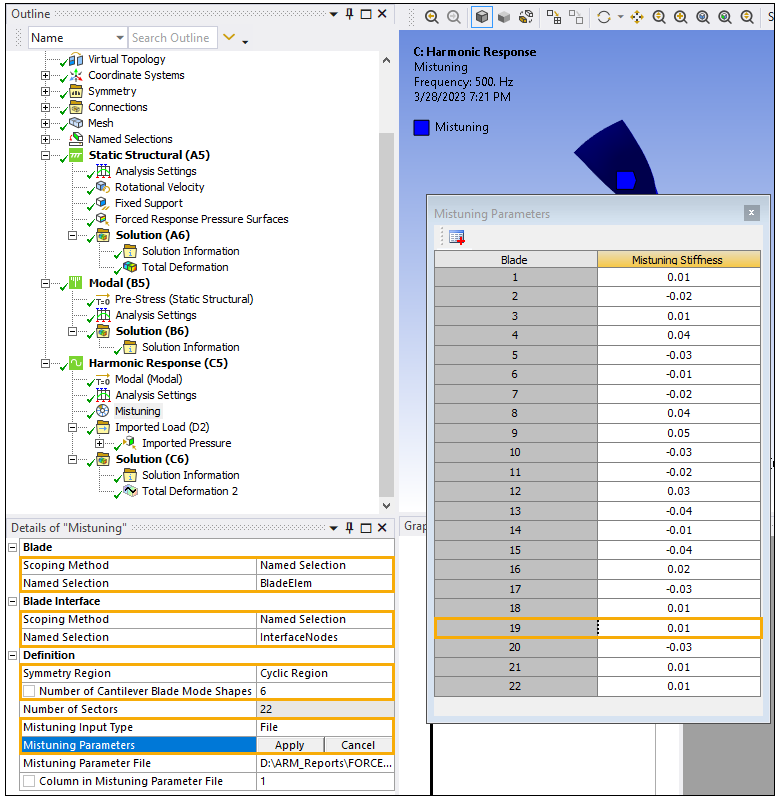
Task: Expand the Mesh tree node
Action: click(46, 123)
